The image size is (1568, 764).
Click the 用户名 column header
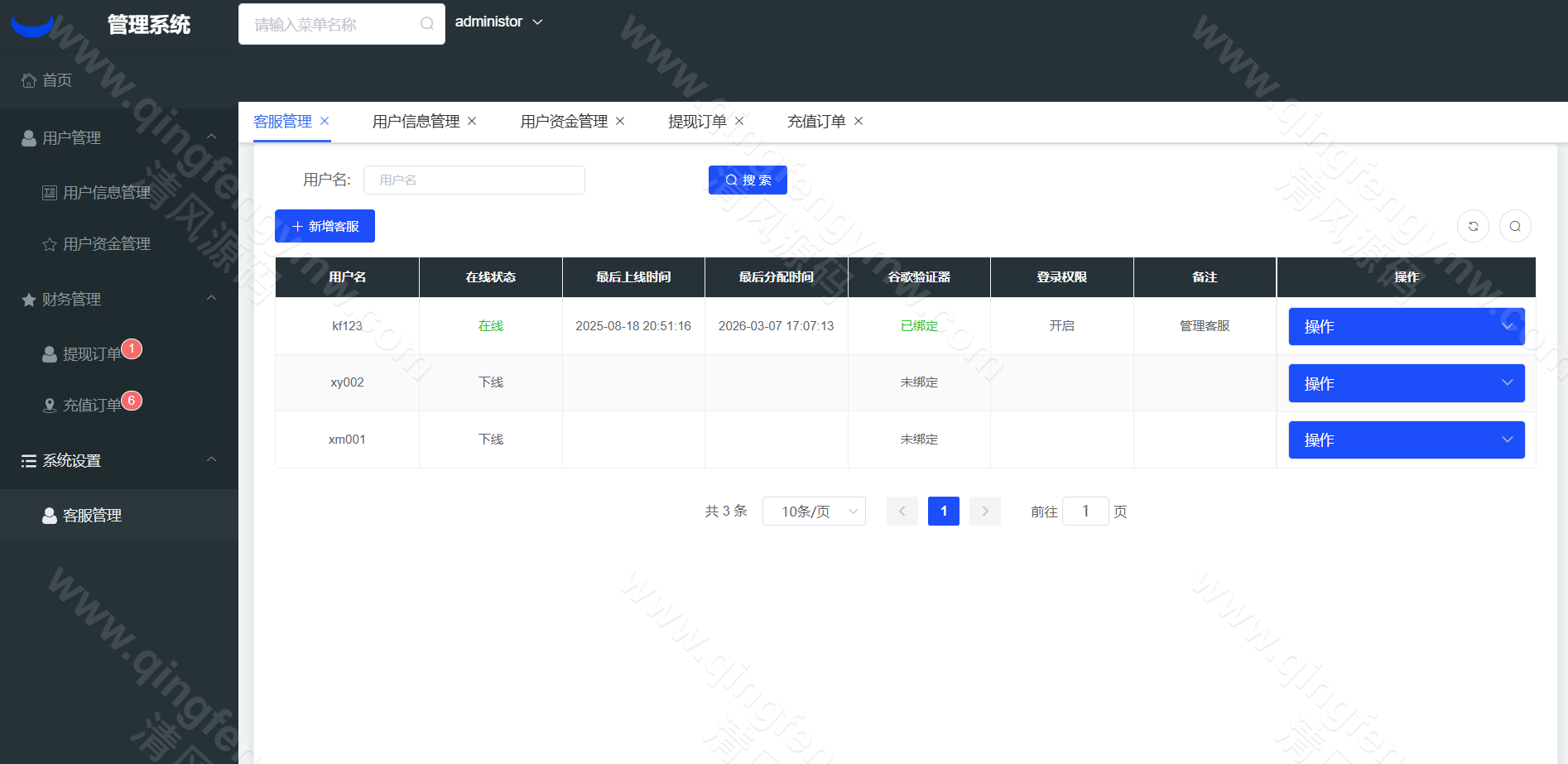[347, 277]
